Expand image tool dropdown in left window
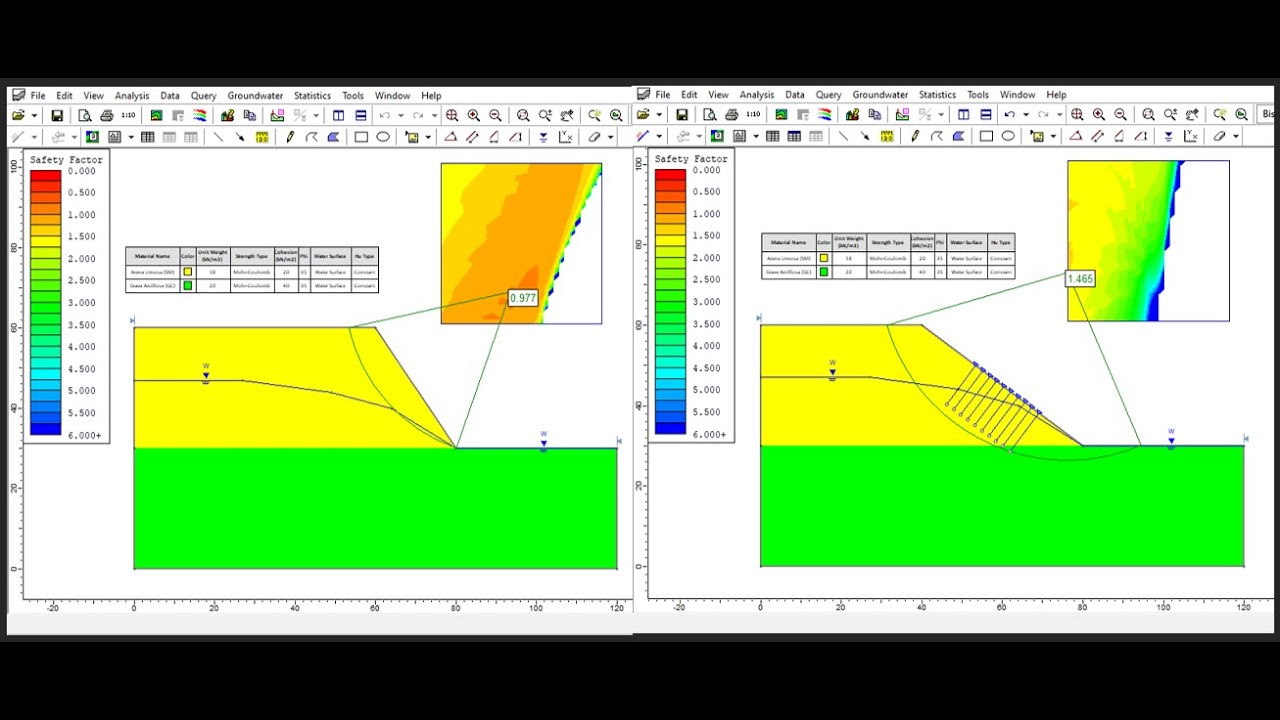The image size is (1280, 720). click(428, 137)
